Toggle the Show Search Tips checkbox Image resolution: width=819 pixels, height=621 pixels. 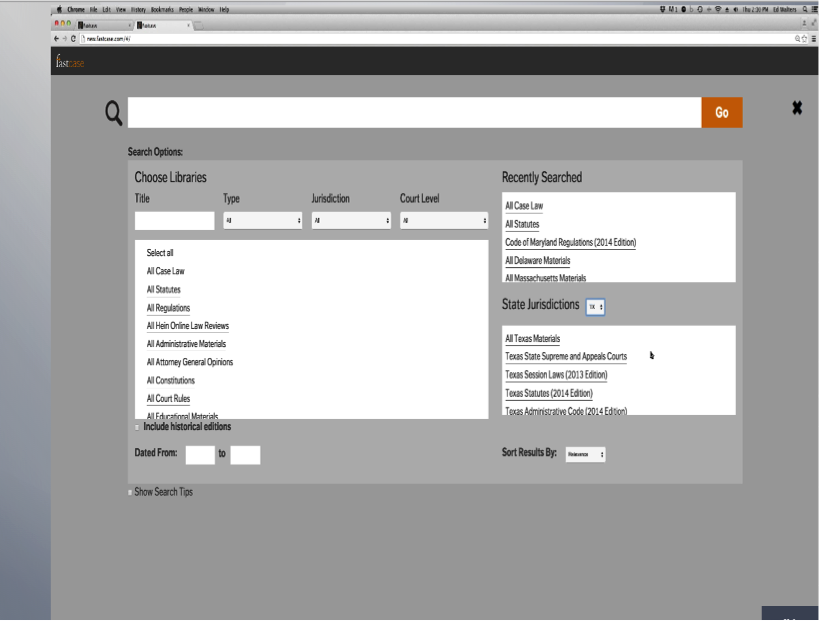(130, 493)
